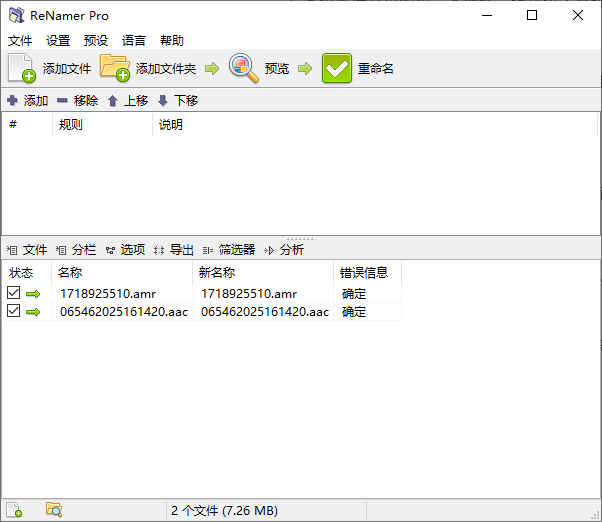Click green arrow status of 06546202516​1420.aac
The image size is (602, 522).
[33, 312]
